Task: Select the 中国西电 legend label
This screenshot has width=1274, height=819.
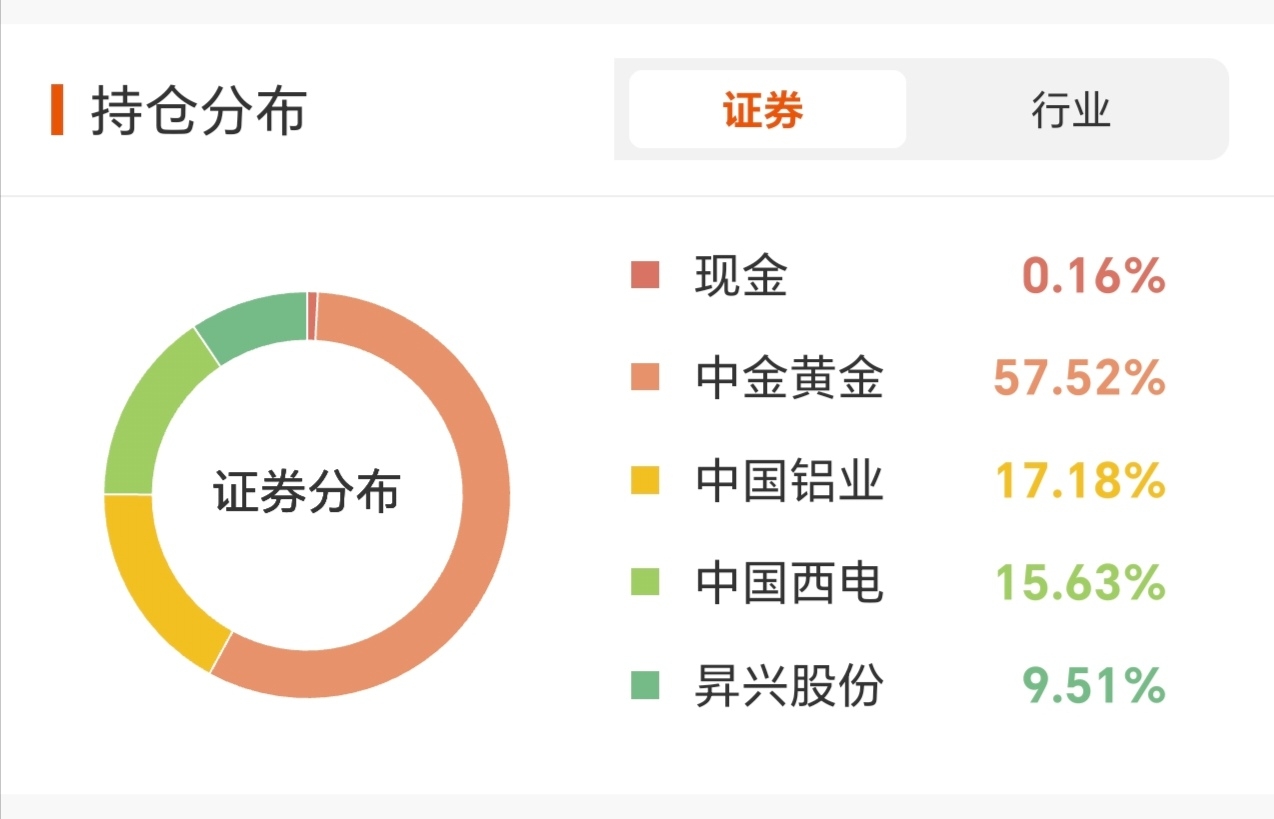Action: point(789,583)
